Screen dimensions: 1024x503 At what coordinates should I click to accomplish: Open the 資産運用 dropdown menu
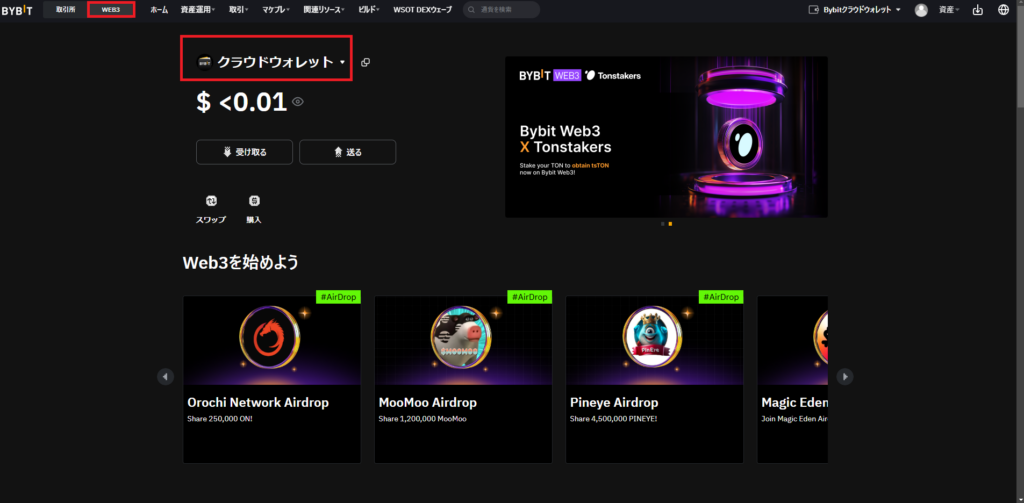pyautogui.click(x=198, y=10)
